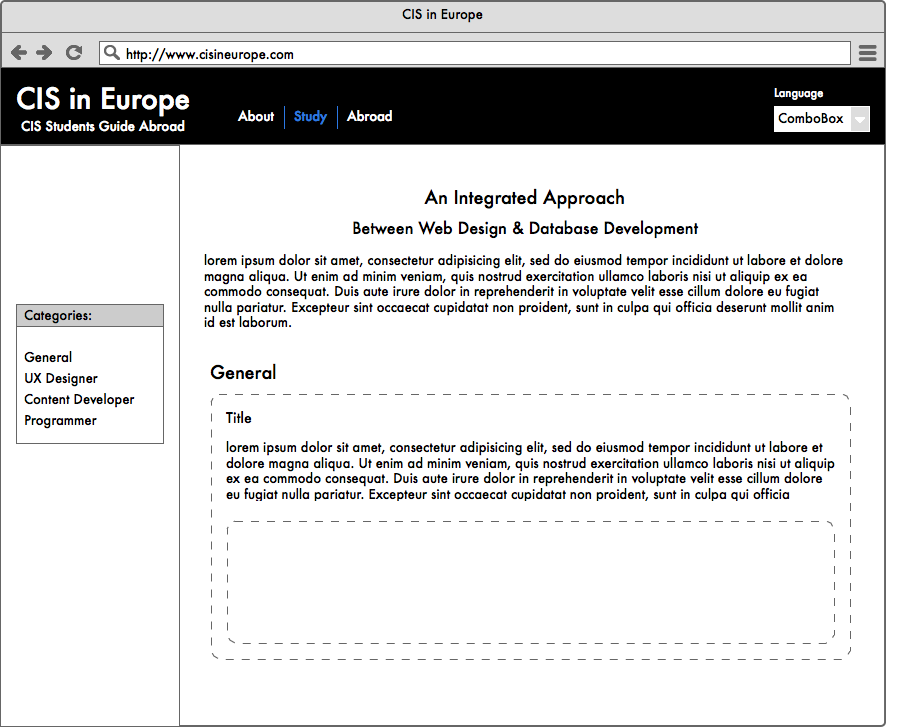Click the CIS in Europe site logo
Viewport: 905px width, 727px height.
click(103, 99)
